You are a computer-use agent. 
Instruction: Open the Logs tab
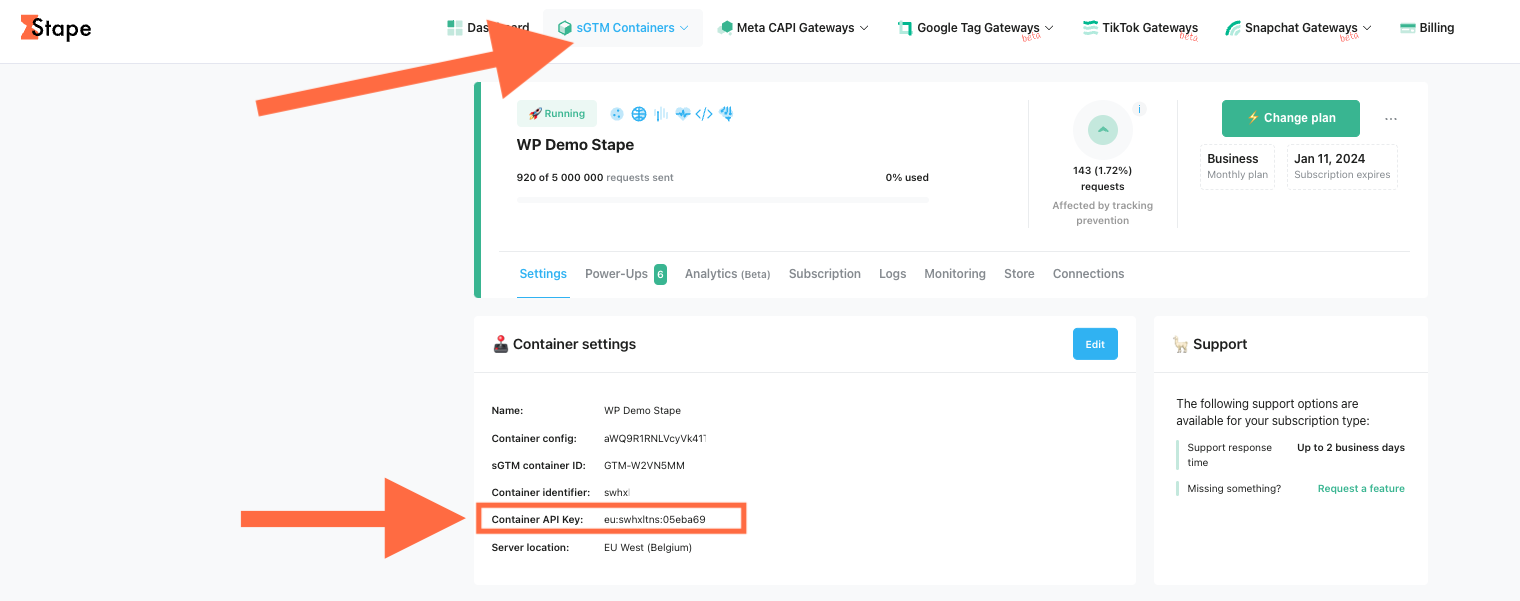point(893,274)
